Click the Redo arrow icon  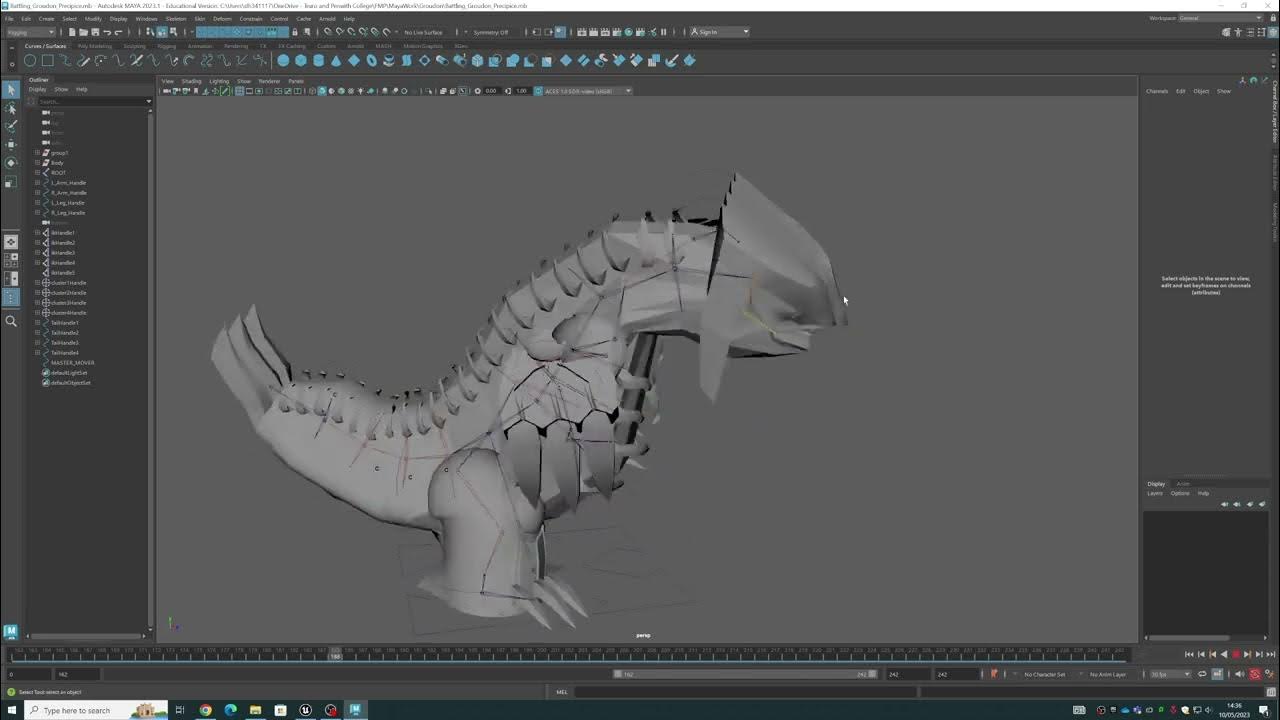117,32
